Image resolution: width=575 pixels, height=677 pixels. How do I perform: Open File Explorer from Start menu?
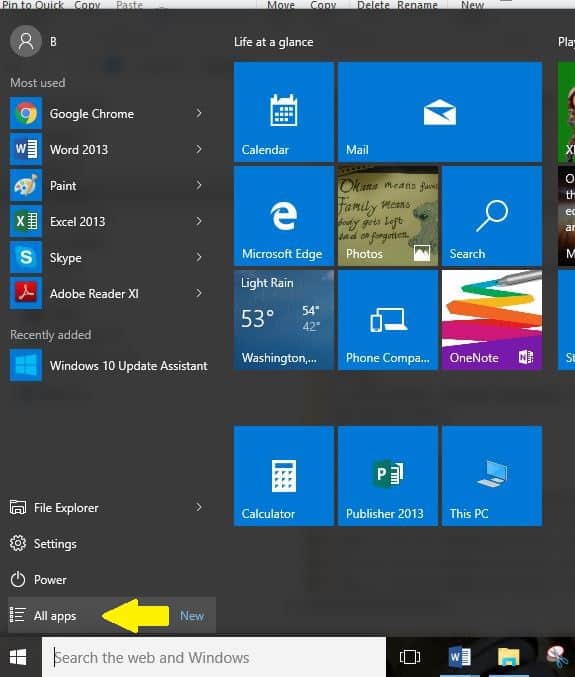click(x=112, y=507)
